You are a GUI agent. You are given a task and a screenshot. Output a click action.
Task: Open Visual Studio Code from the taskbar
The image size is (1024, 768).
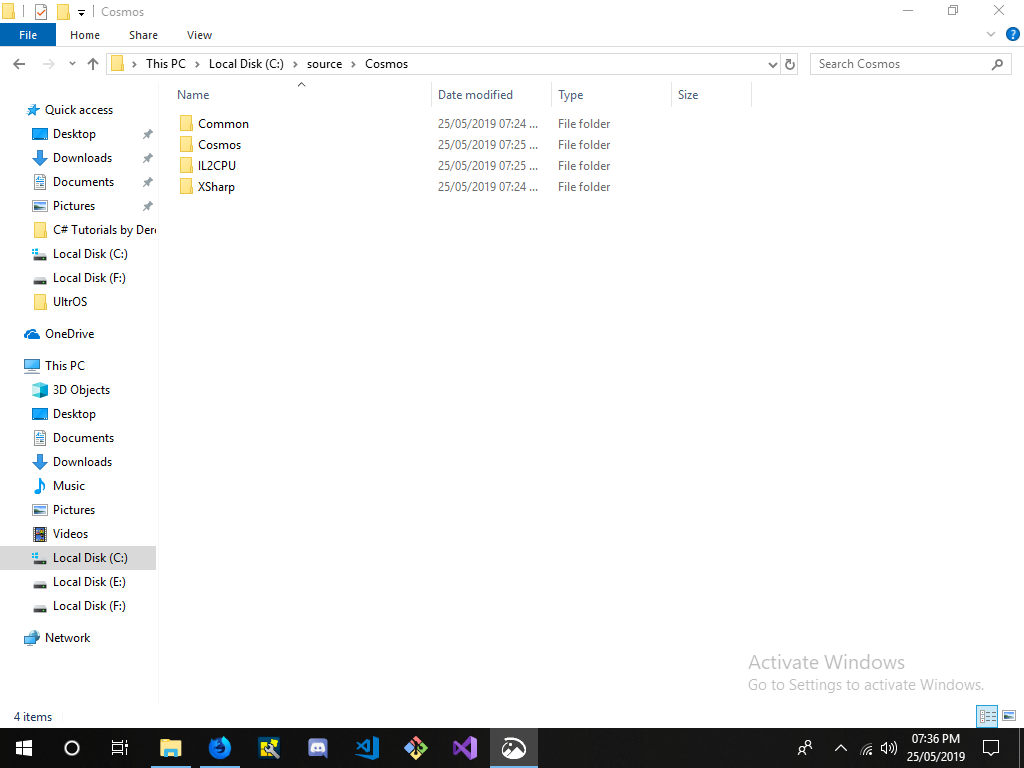point(367,747)
